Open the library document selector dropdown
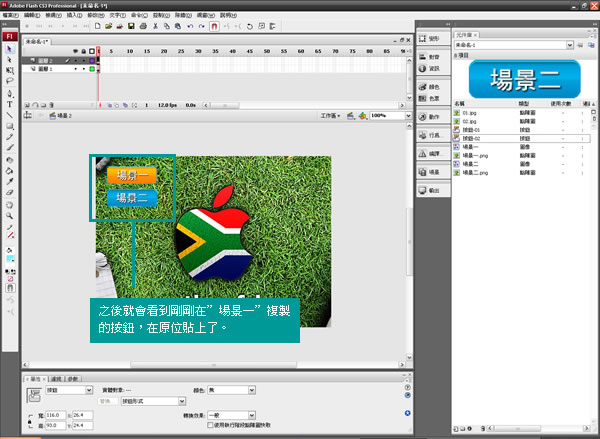Screen dimensions: 600x439 [514, 45]
